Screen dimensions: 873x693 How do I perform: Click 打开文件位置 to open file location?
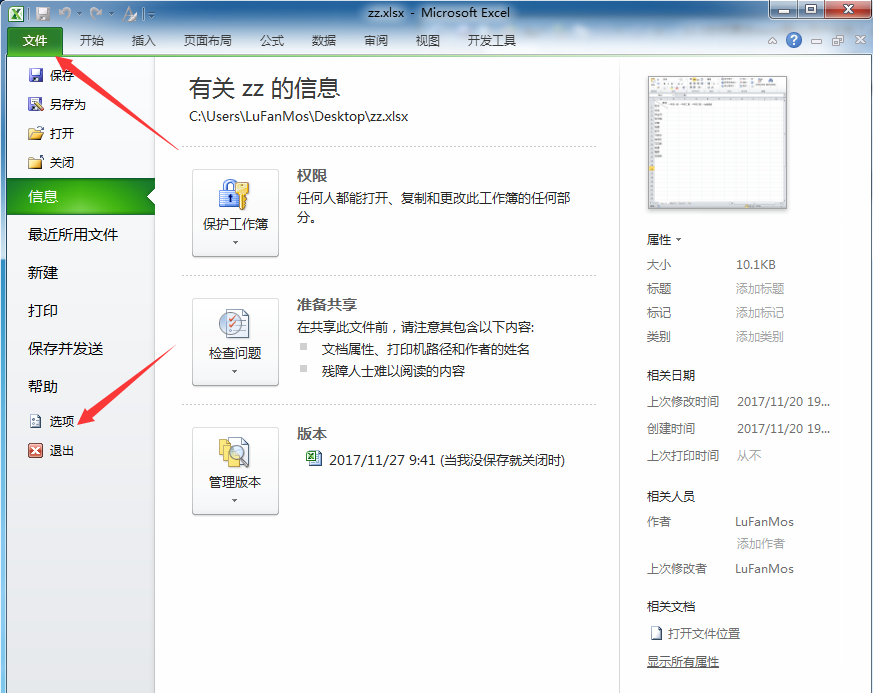(703, 633)
